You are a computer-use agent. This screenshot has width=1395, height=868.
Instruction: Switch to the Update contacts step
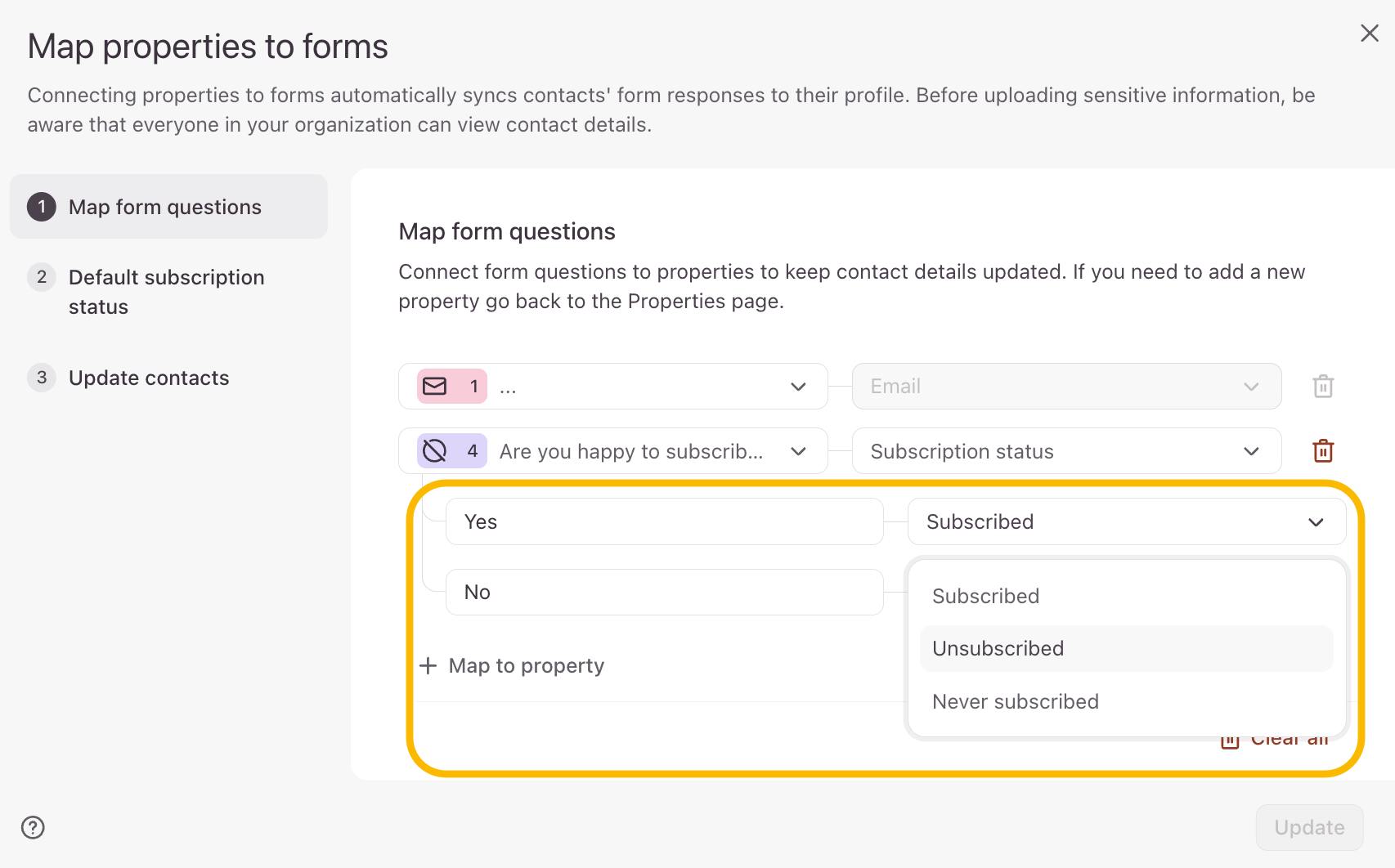point(149,378)
